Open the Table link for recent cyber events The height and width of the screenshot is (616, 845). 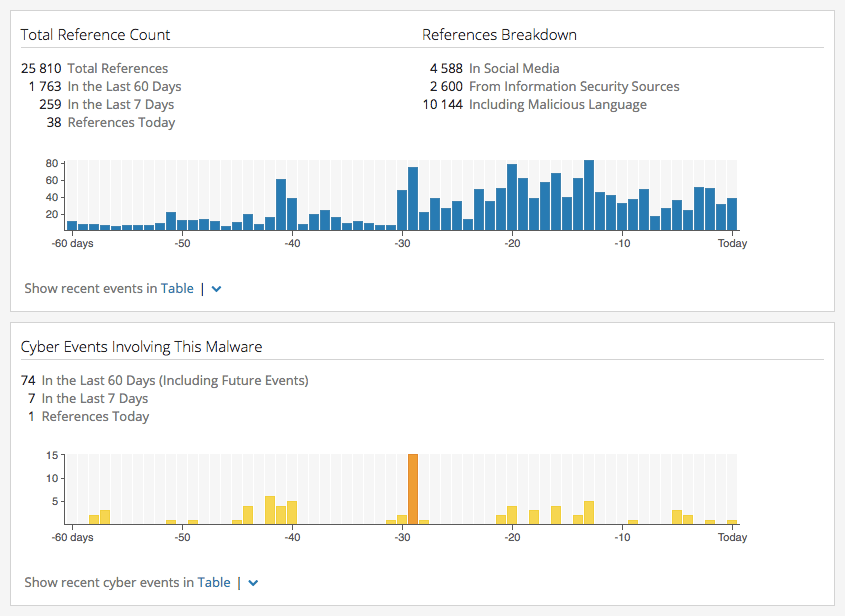point(213,583)
